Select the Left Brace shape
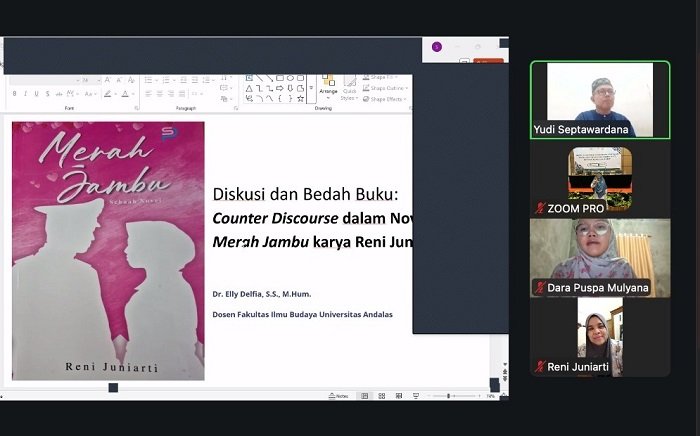This screenshot has width=700, height=436. [x=280, y=99]
